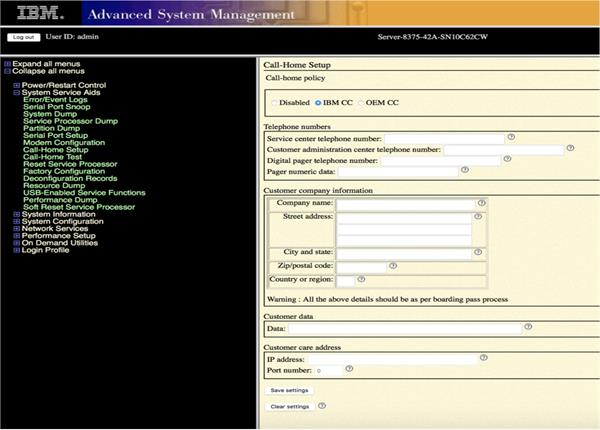Open Deconfiguration Records page
The image size is (600, 430).
(x=70, y=178)
